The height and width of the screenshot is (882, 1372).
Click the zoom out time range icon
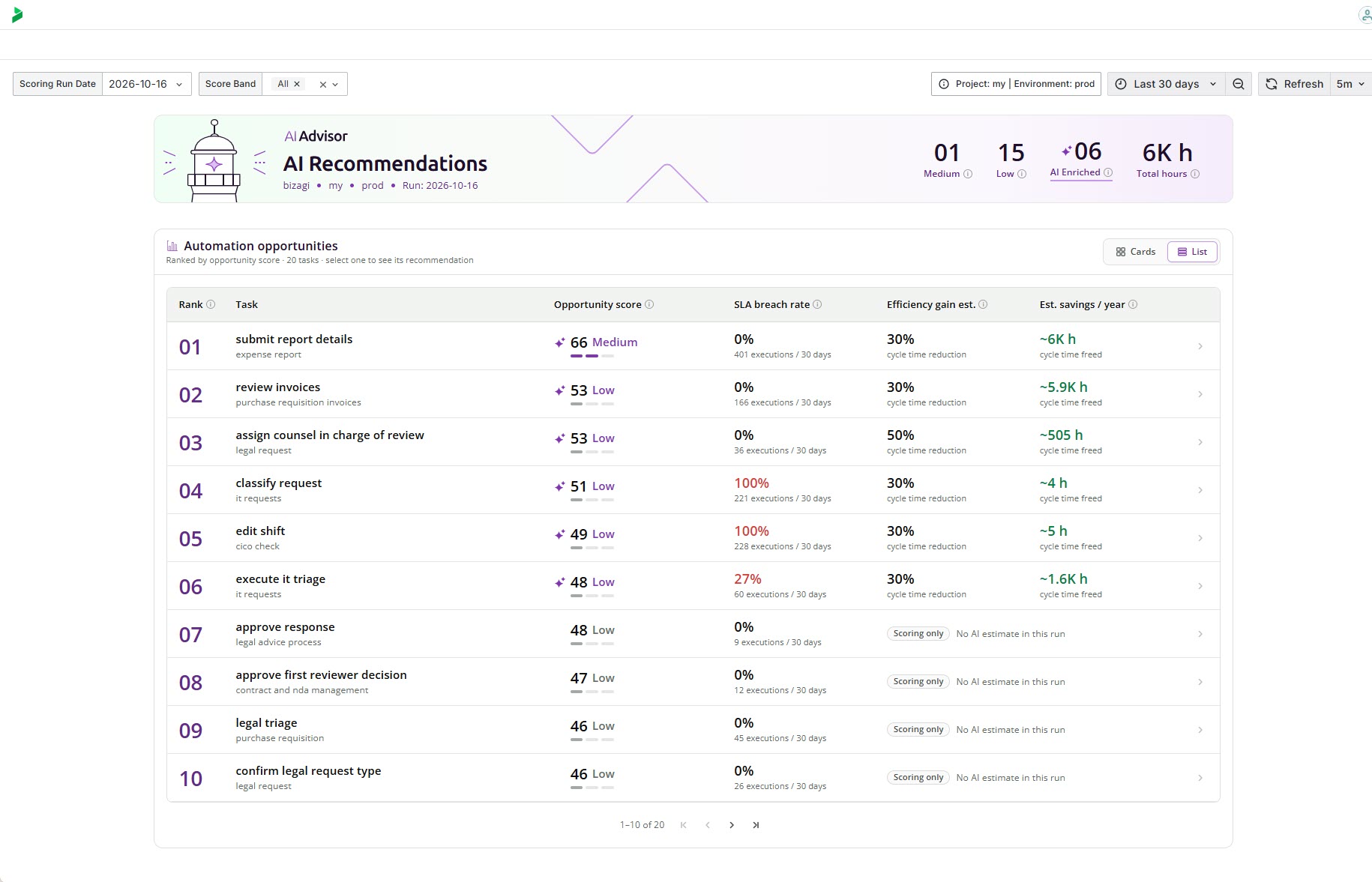point(1239,84)
